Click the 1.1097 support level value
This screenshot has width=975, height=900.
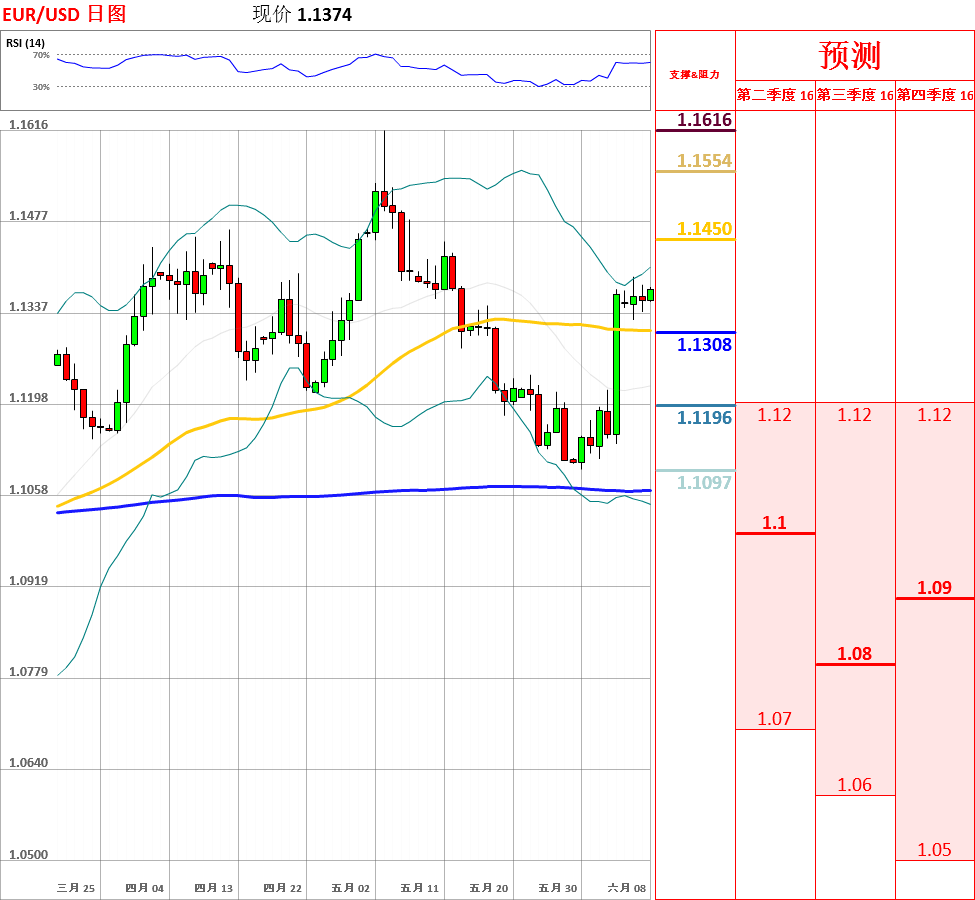705,482
